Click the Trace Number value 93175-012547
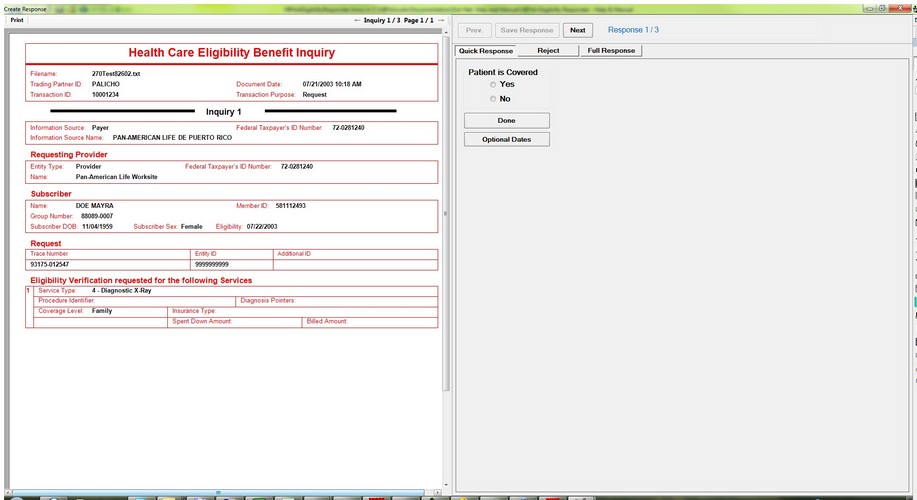 coord(50,265)
